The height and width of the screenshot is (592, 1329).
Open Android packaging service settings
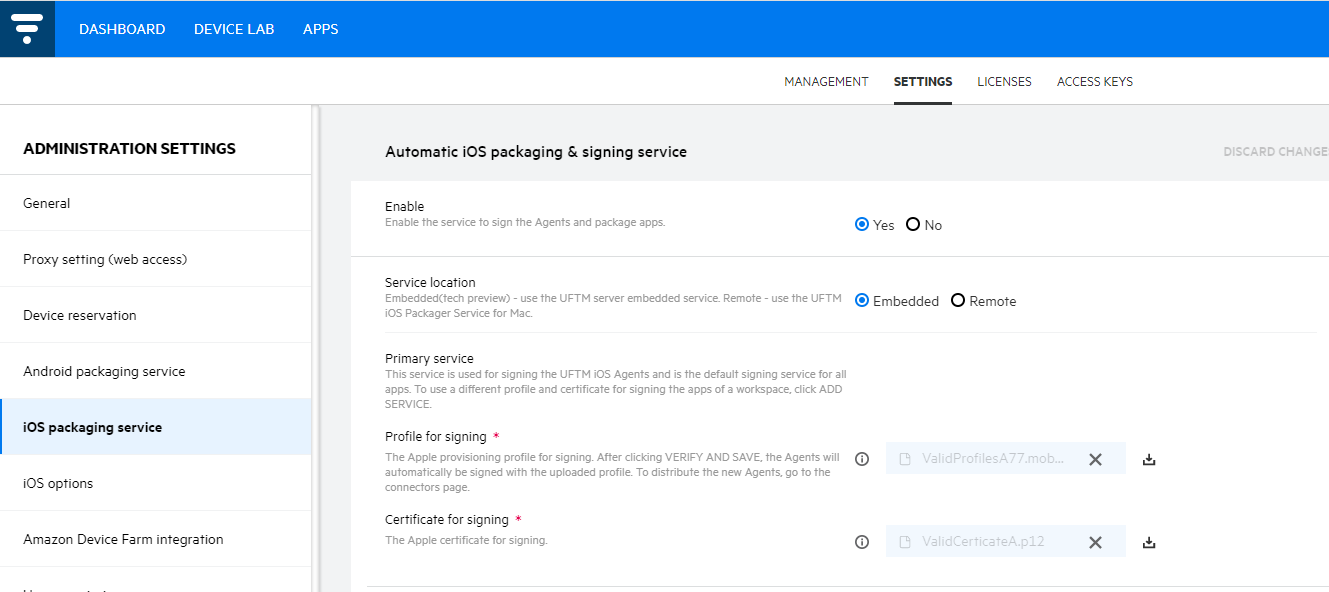pos(104,371)
